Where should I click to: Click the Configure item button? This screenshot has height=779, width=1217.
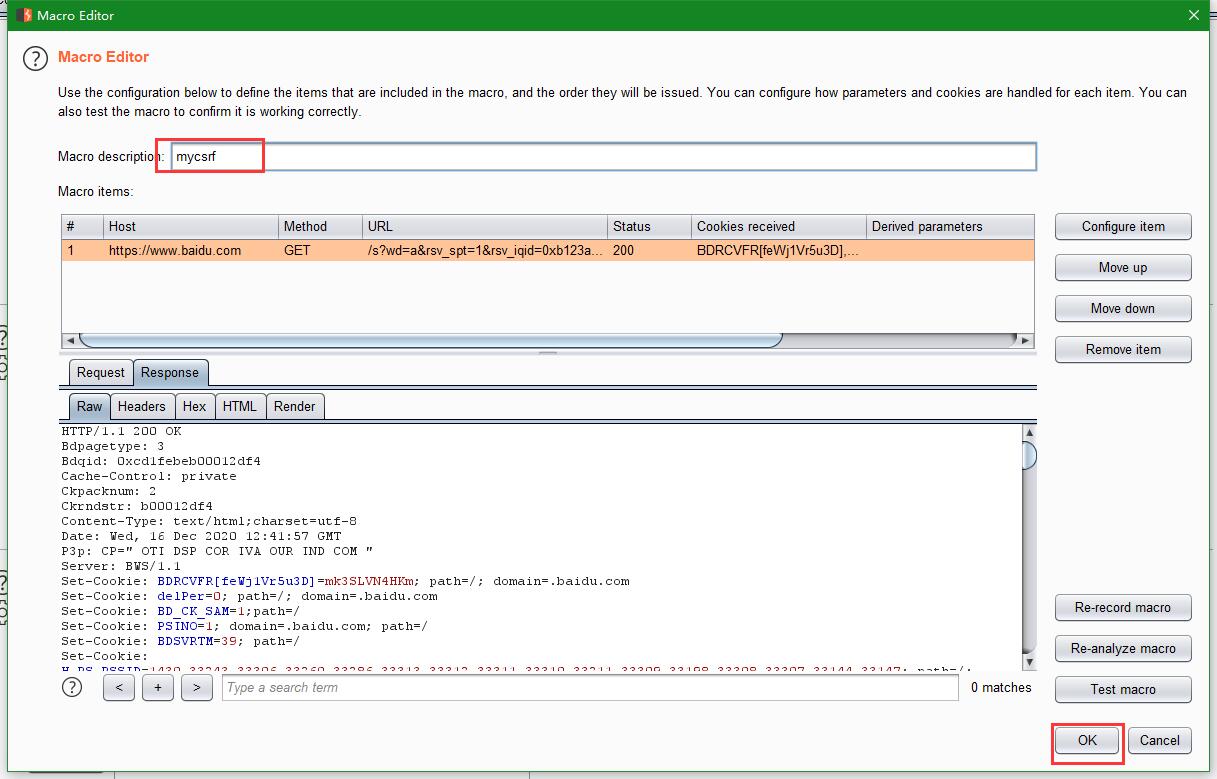(x=1122, y=226)
